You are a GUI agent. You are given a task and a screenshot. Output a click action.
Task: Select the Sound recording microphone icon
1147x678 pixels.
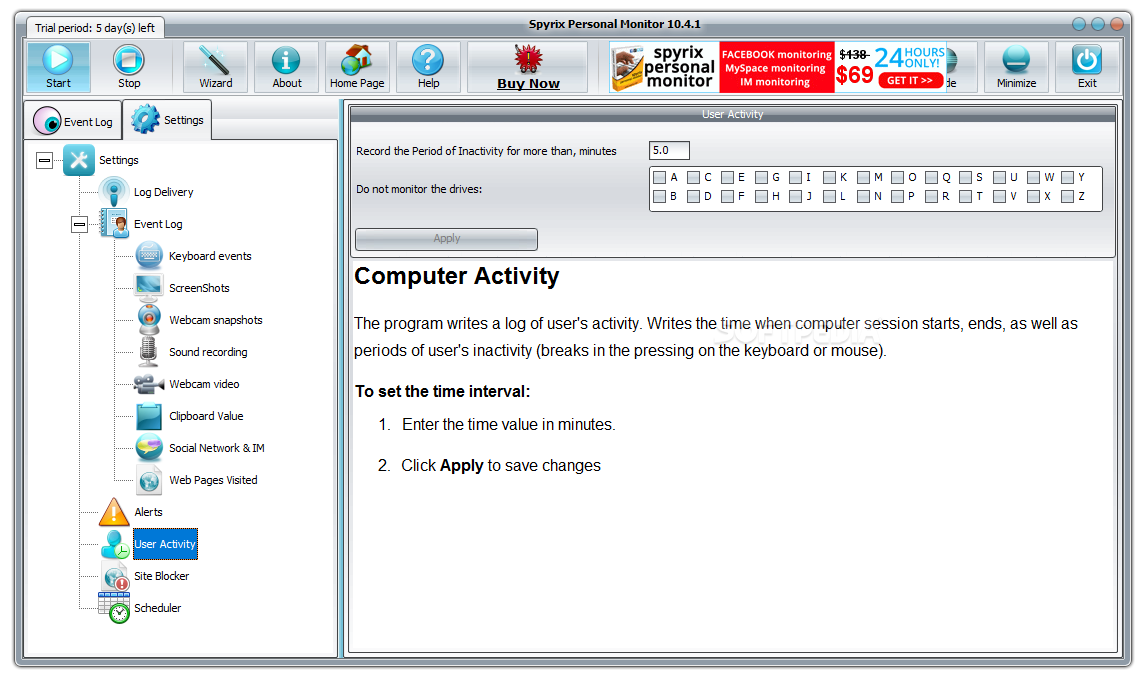[x=148, y=352]
